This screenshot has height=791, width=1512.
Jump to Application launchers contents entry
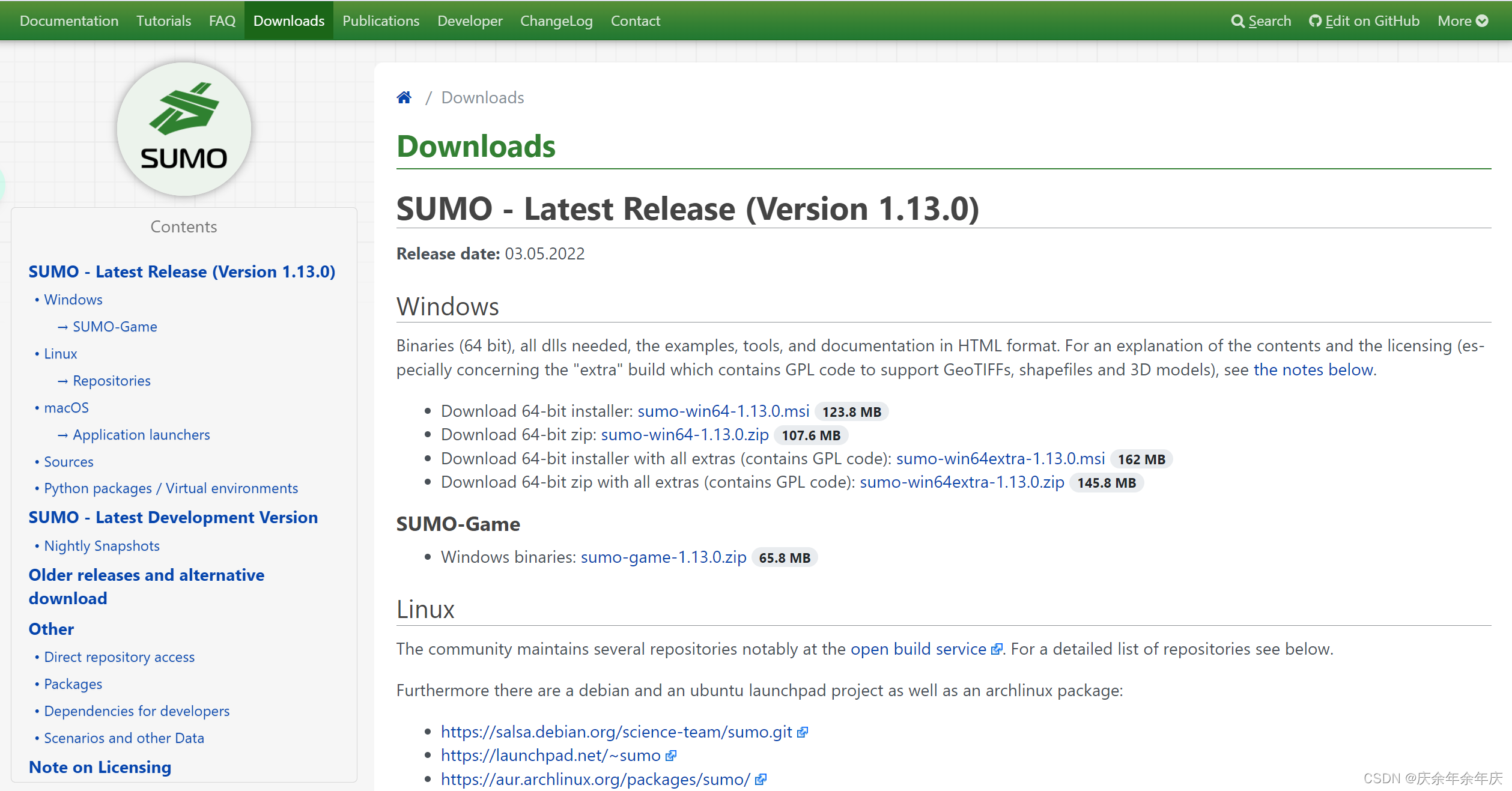(141, 435)
